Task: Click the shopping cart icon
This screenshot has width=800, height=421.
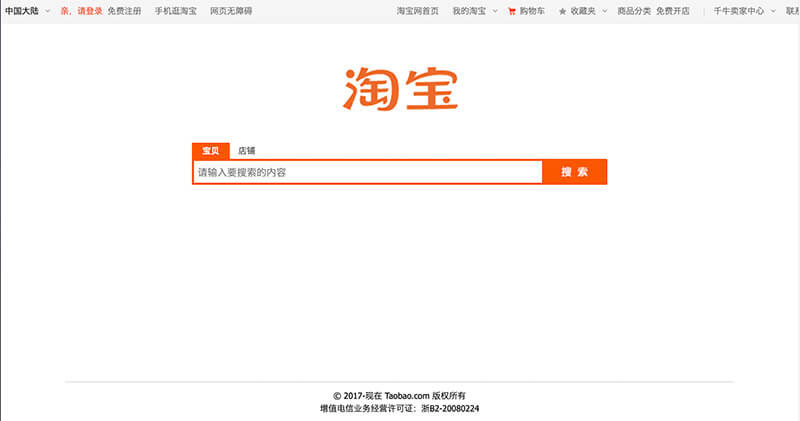Action: click(x=512, y=11)
